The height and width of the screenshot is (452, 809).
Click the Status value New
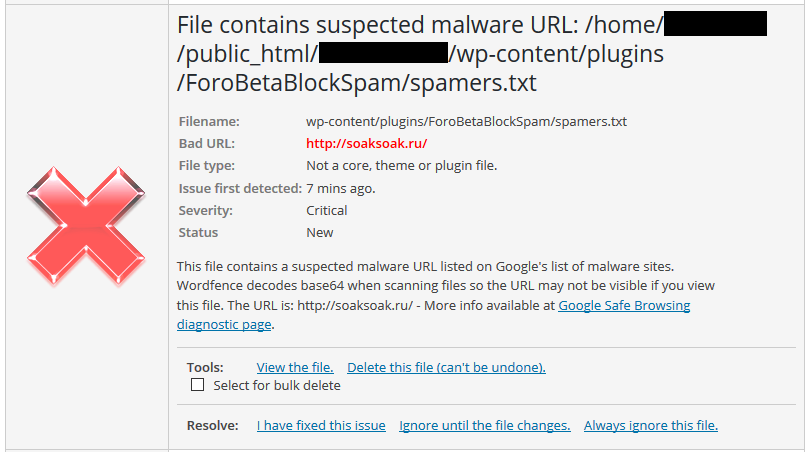pos(320,233)
